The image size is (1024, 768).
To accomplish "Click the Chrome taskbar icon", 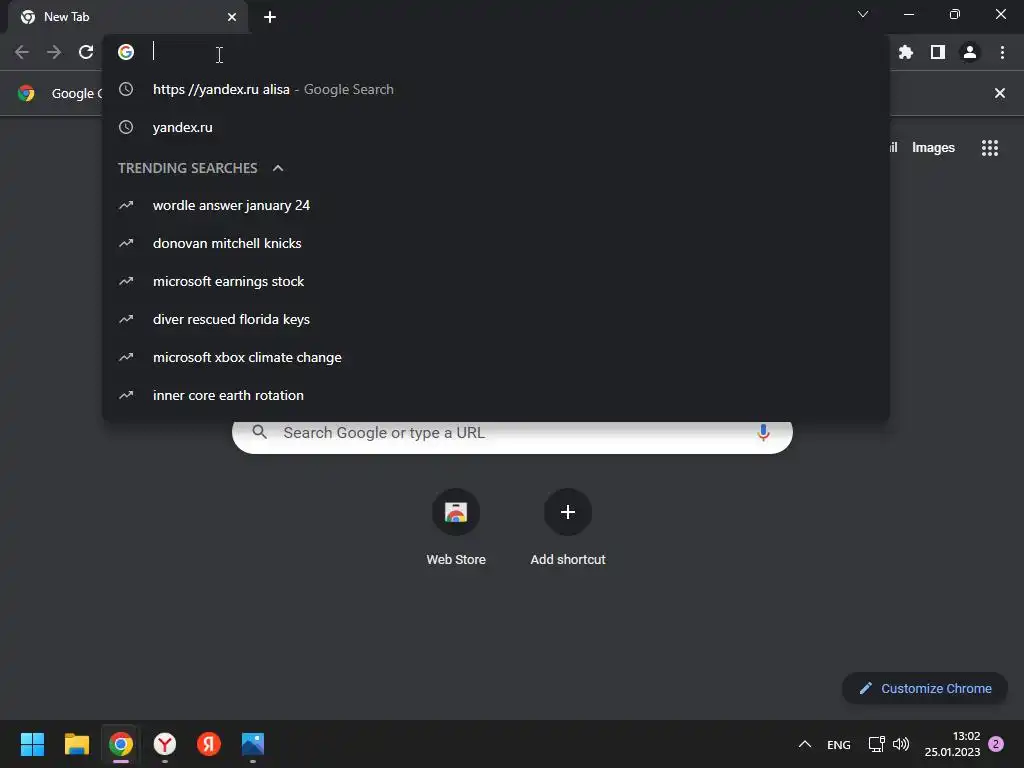I will [121, 744].
